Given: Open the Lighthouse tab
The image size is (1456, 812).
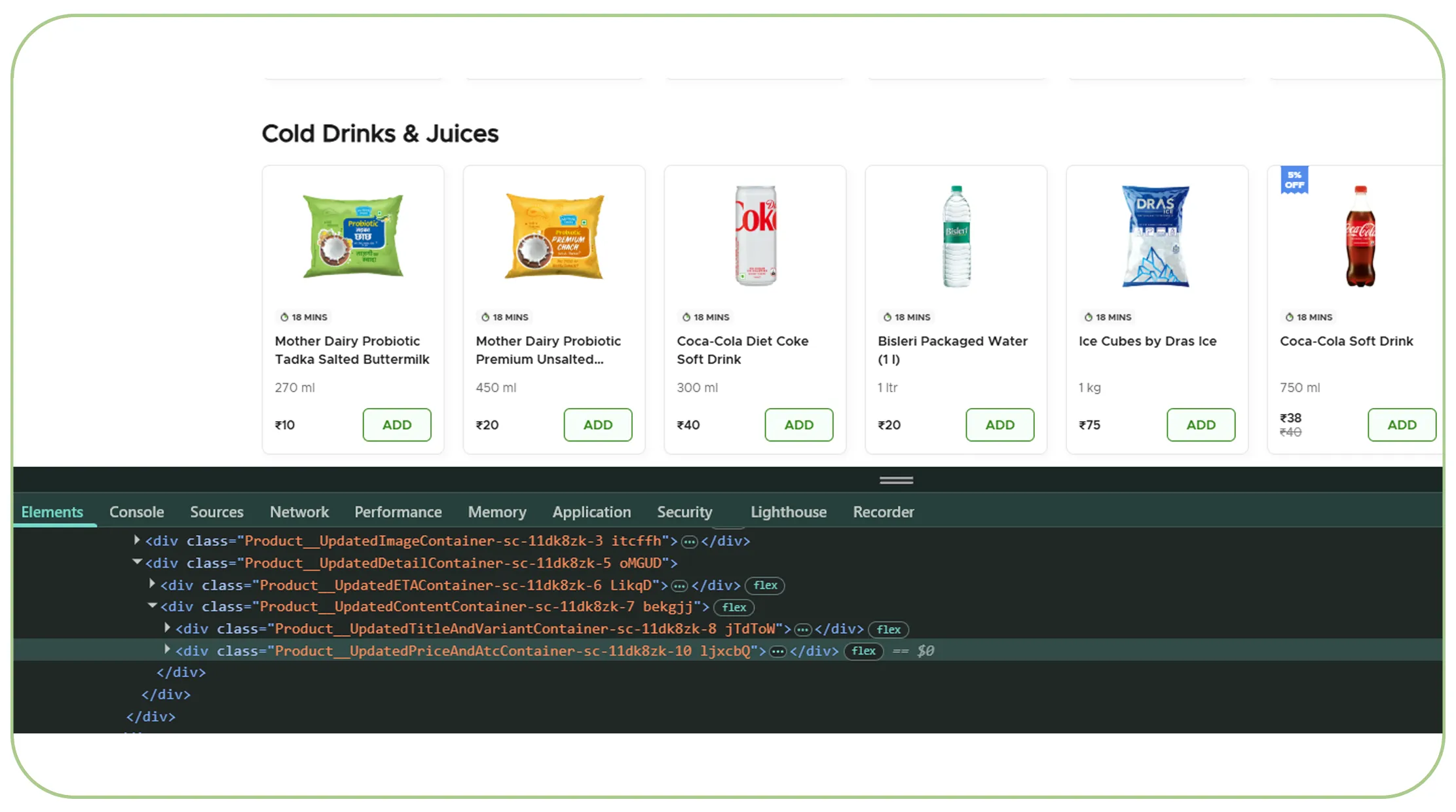Looking at the screenshot, I should (789, 512).
